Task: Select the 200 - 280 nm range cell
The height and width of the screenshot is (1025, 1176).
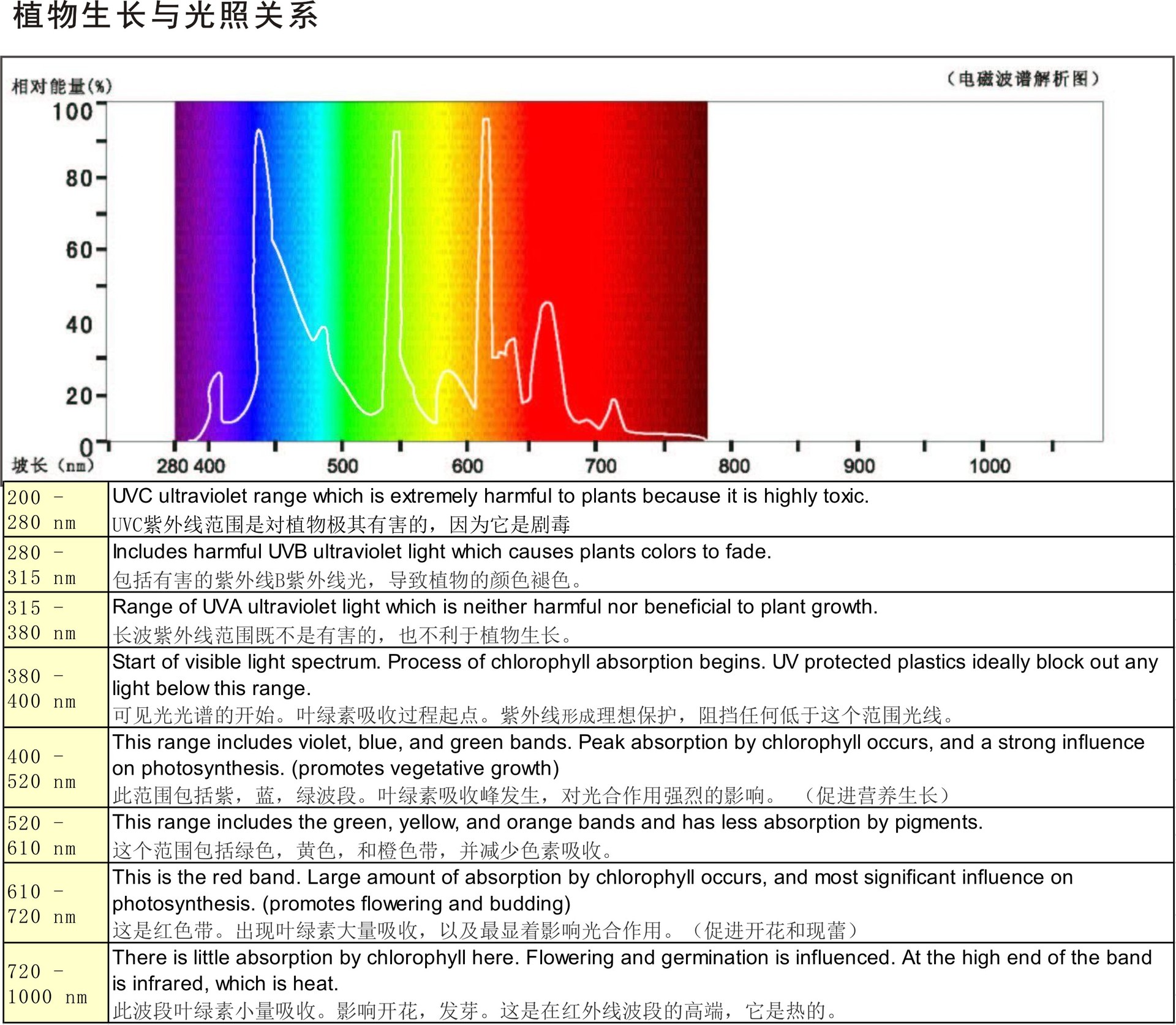Action: 56,509
